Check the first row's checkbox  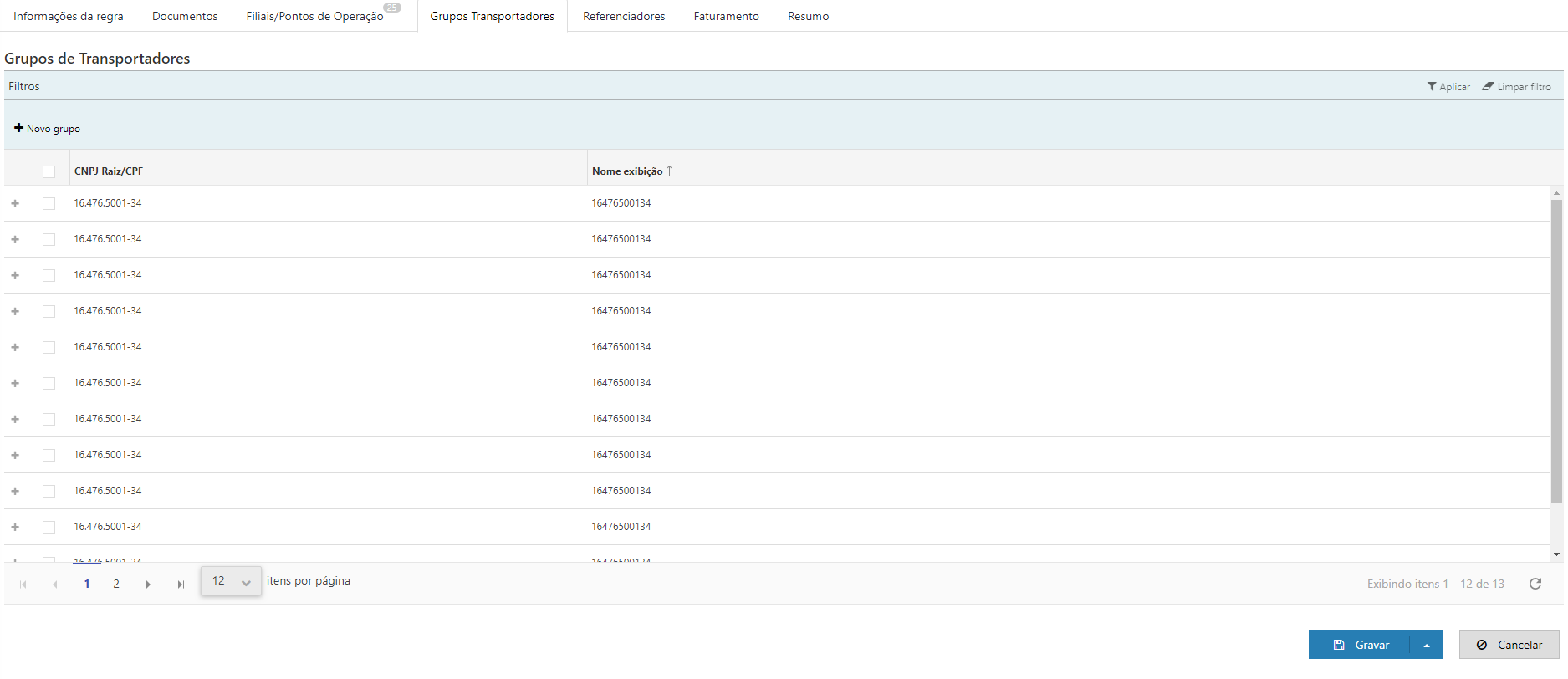click(49, 203)
